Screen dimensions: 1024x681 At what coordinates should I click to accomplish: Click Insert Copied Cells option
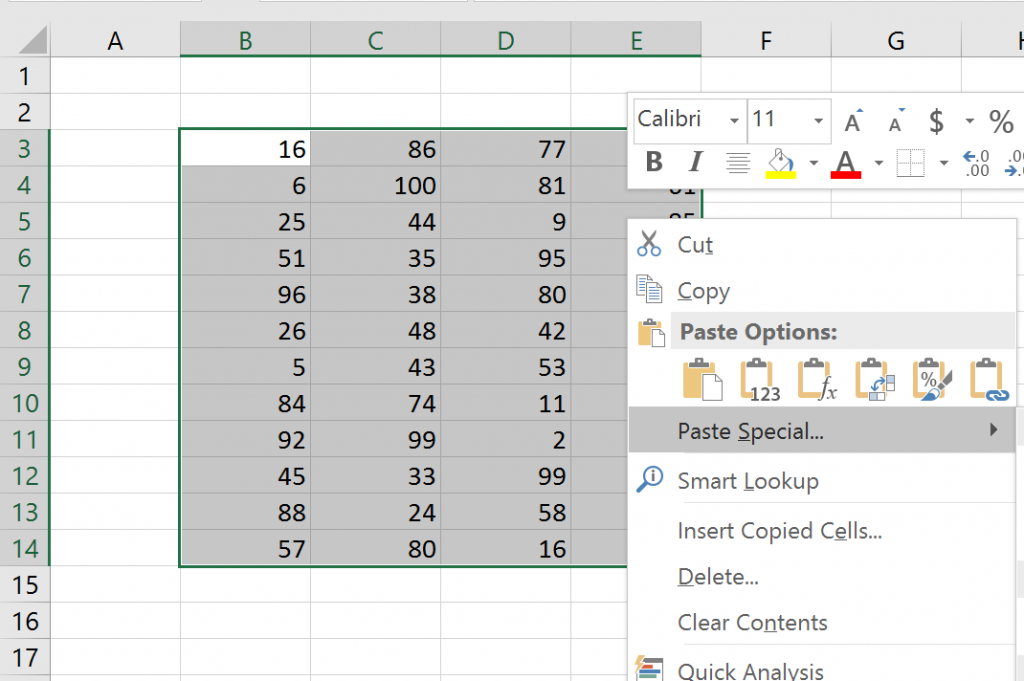pyautogui.click(x=779, y=531)
